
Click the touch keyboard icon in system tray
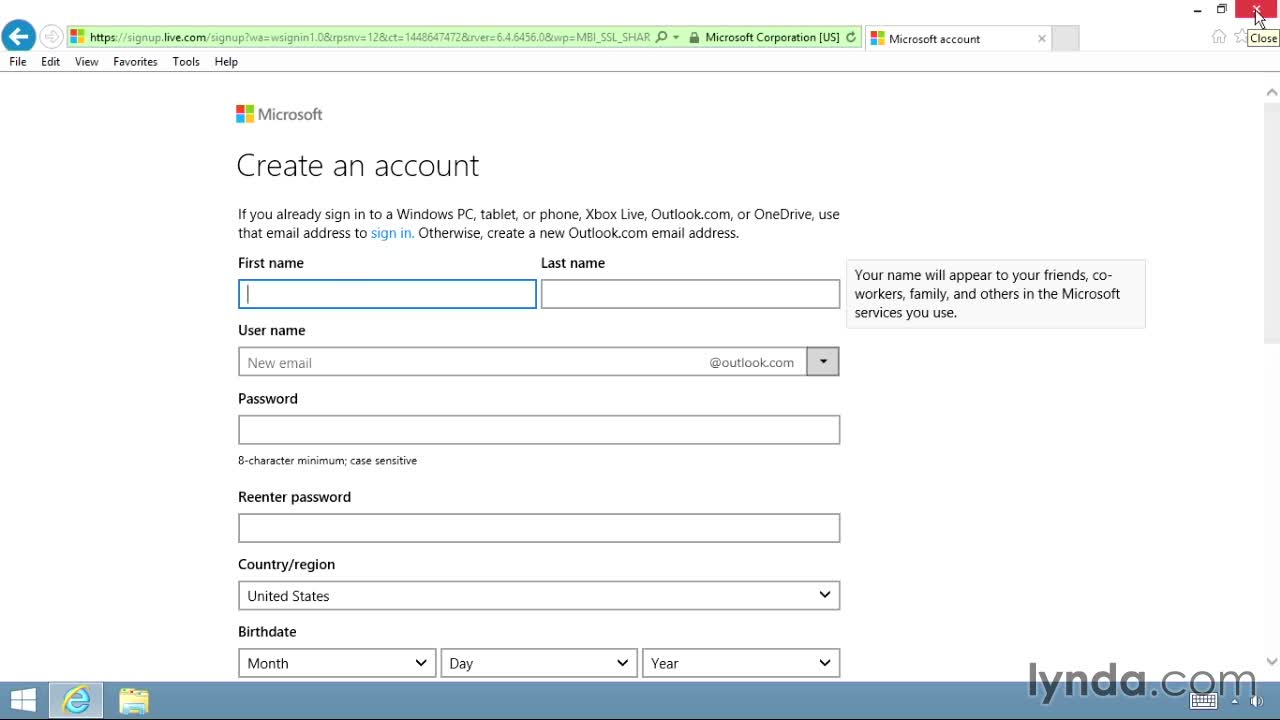pyautogui.click(x=1204, y=701)
